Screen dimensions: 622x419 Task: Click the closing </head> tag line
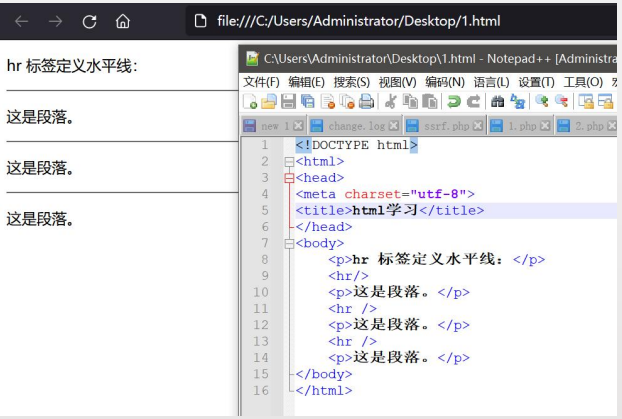click(x=323, y=227)
